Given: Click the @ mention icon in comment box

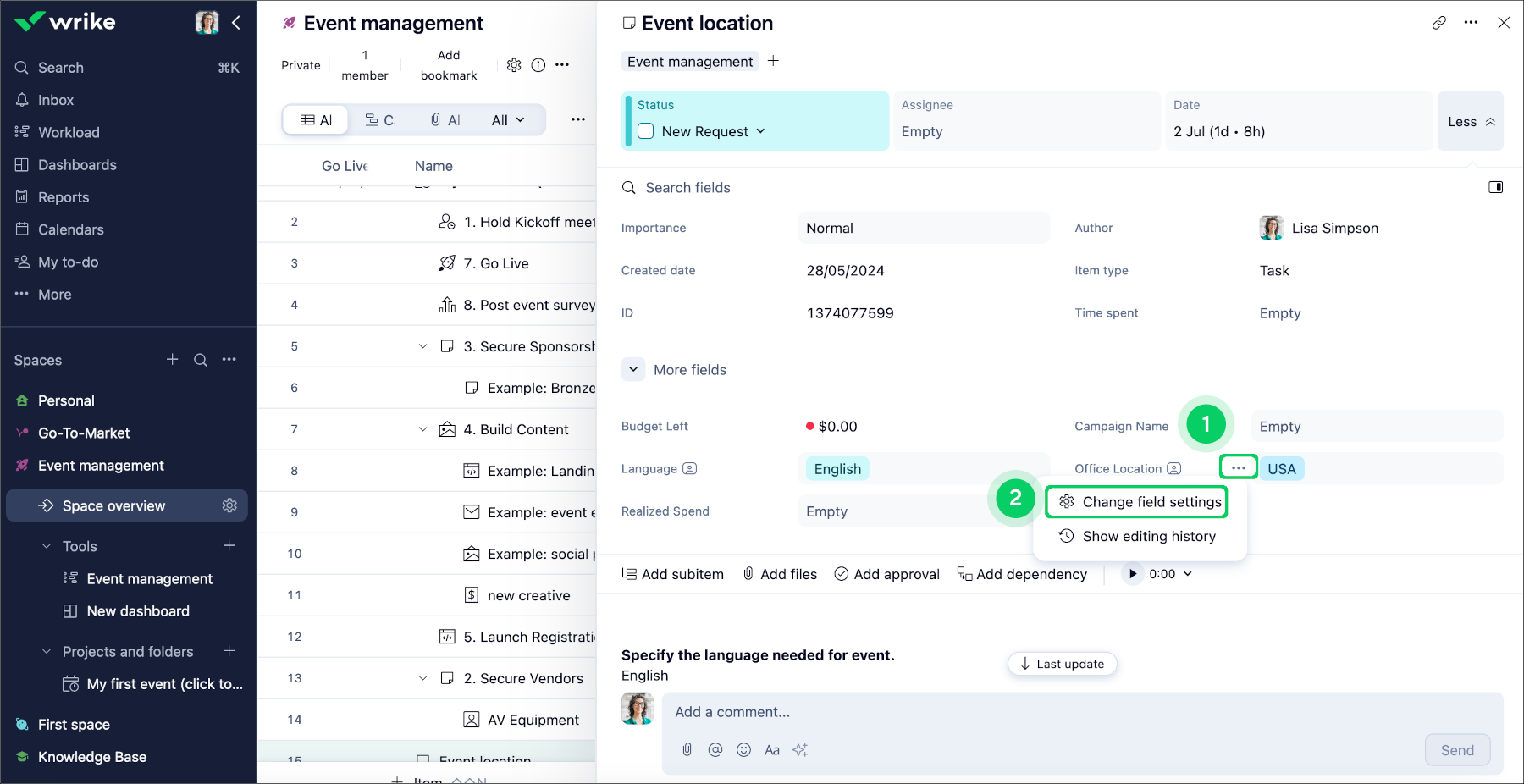Looking at the screenshot, I should pyautogui.click(x=715, y=749).
